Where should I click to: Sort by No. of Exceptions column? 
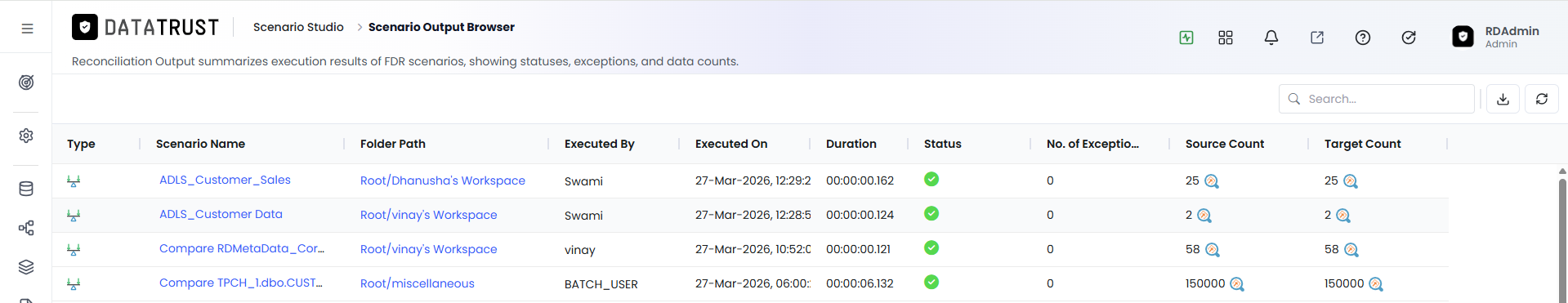(x=1092, y=144)
